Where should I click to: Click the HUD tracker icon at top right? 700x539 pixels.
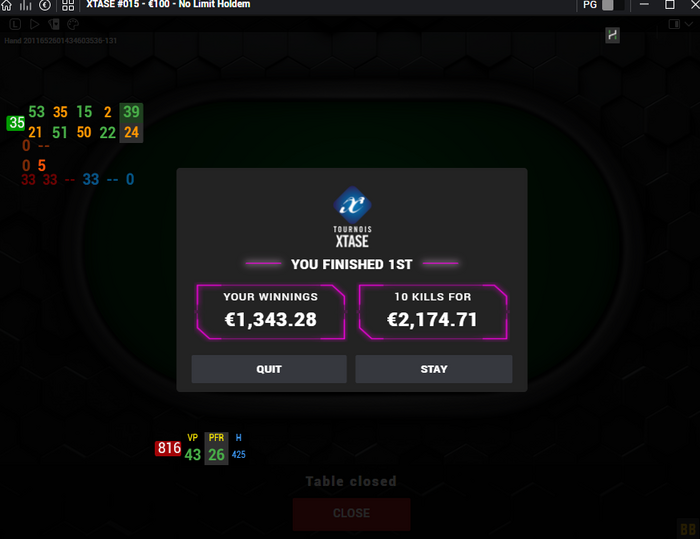(612, 35)
